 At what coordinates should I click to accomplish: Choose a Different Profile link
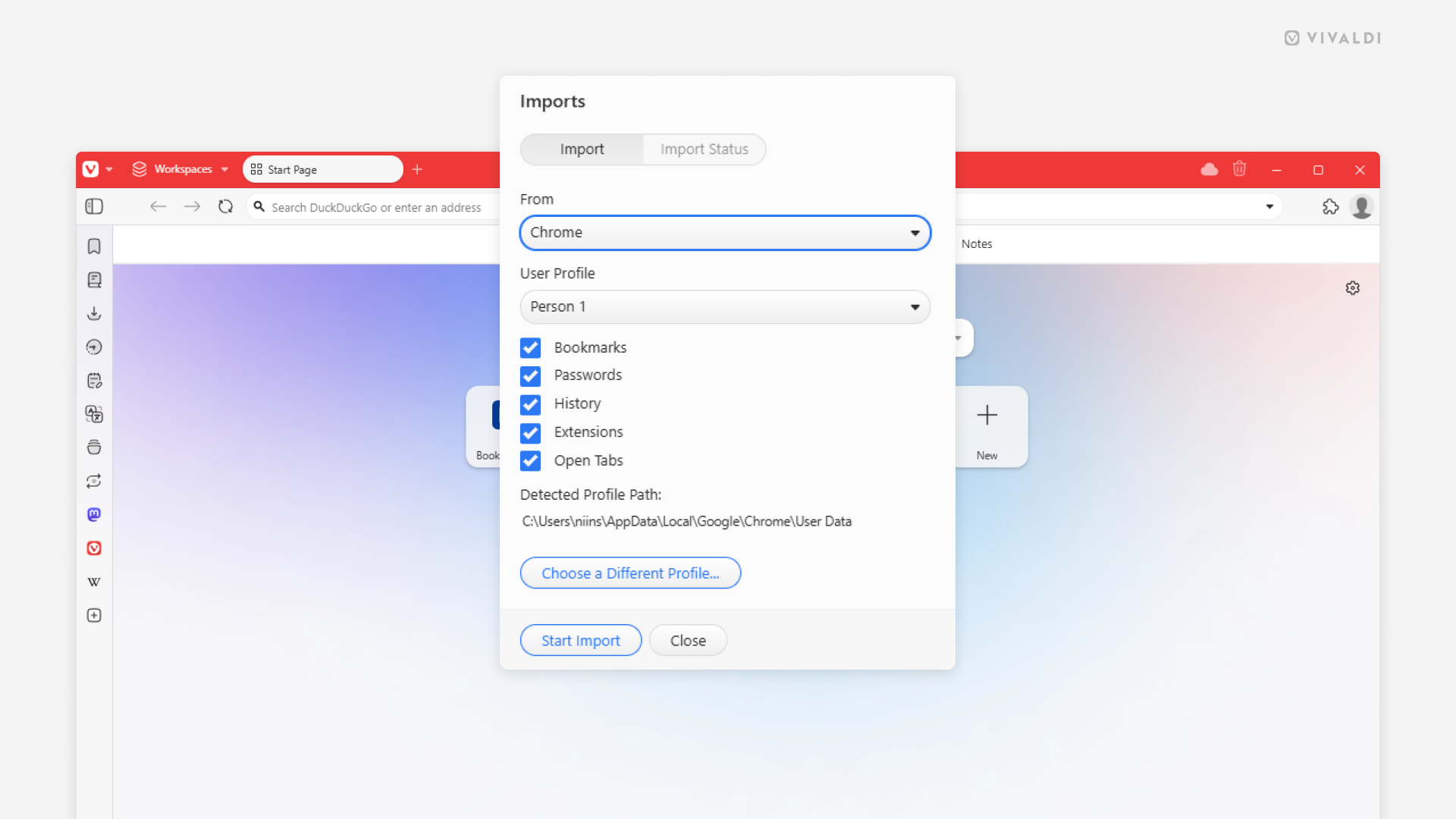(630, 573)
